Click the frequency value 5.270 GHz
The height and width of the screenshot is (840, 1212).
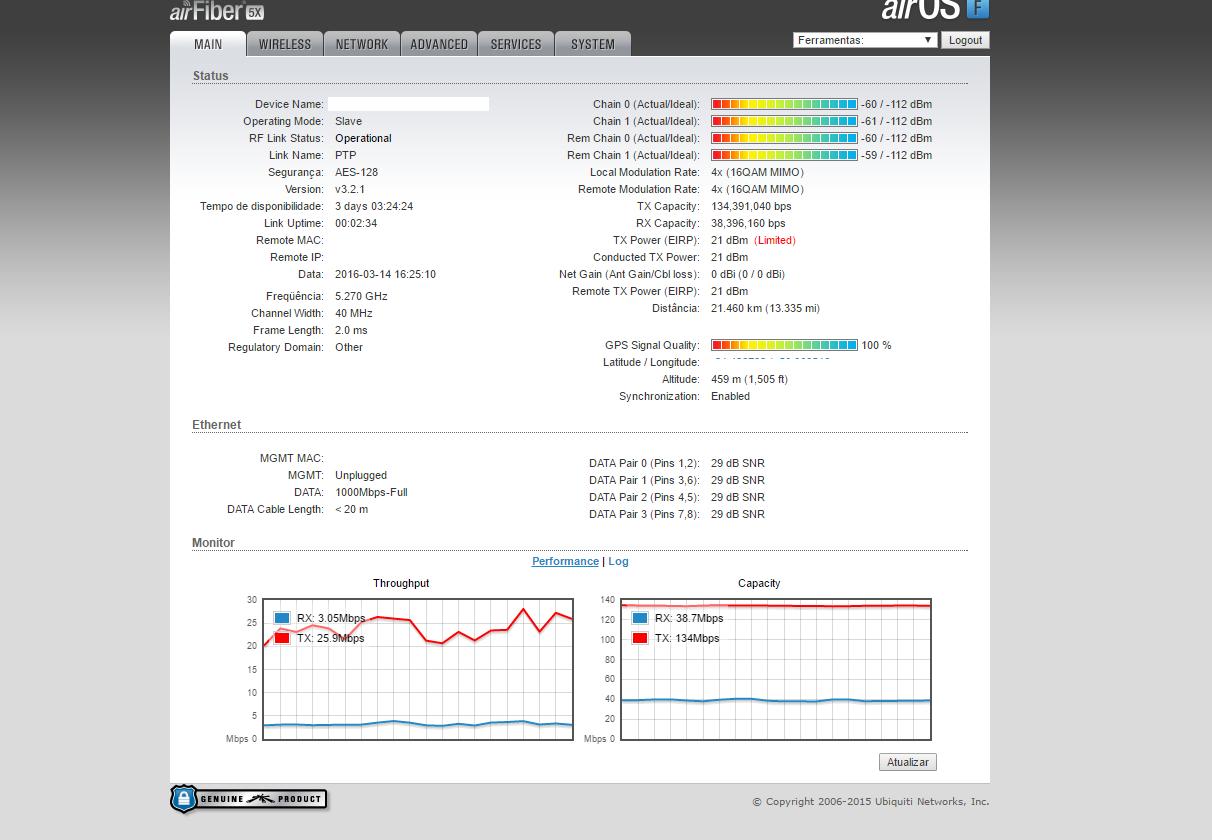coord(361,296)
